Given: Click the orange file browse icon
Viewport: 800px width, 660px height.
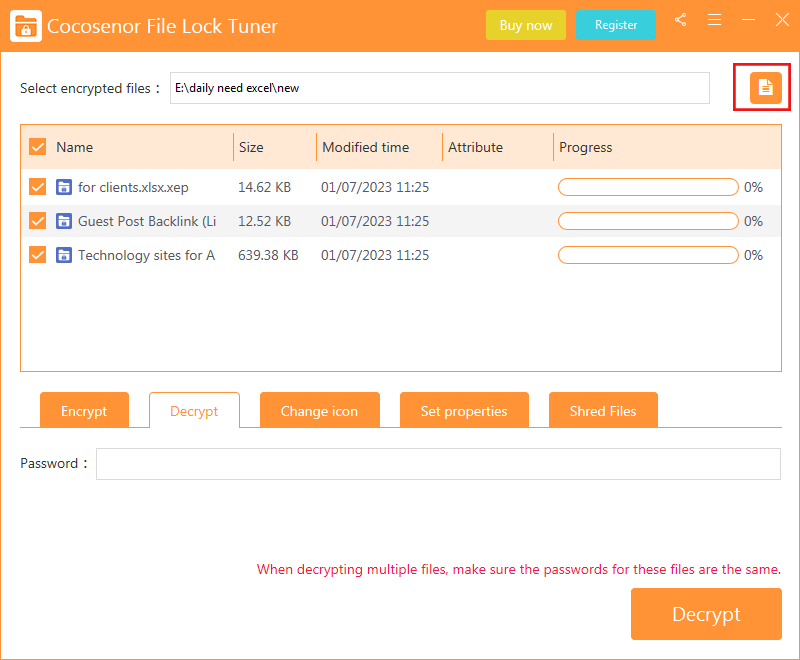Looking at the screenshot, I should [x=765, y=88].
